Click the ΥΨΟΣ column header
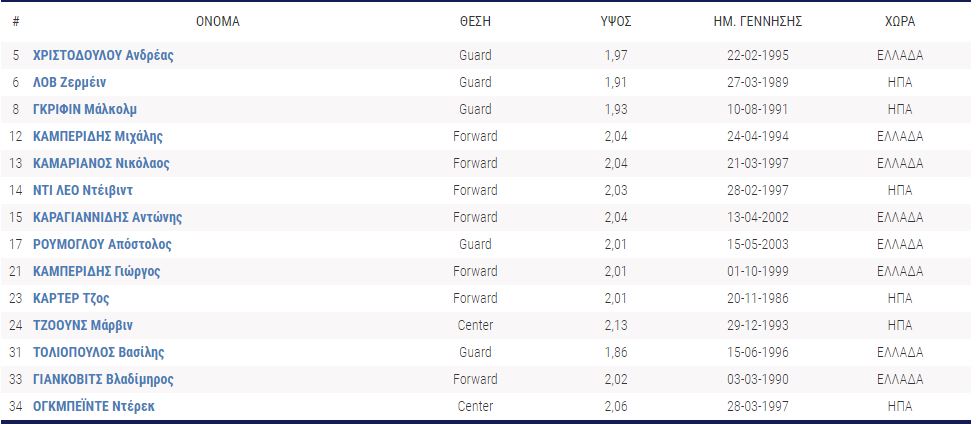This screenshot has height=424, width=977. click(x=616, y=21)
